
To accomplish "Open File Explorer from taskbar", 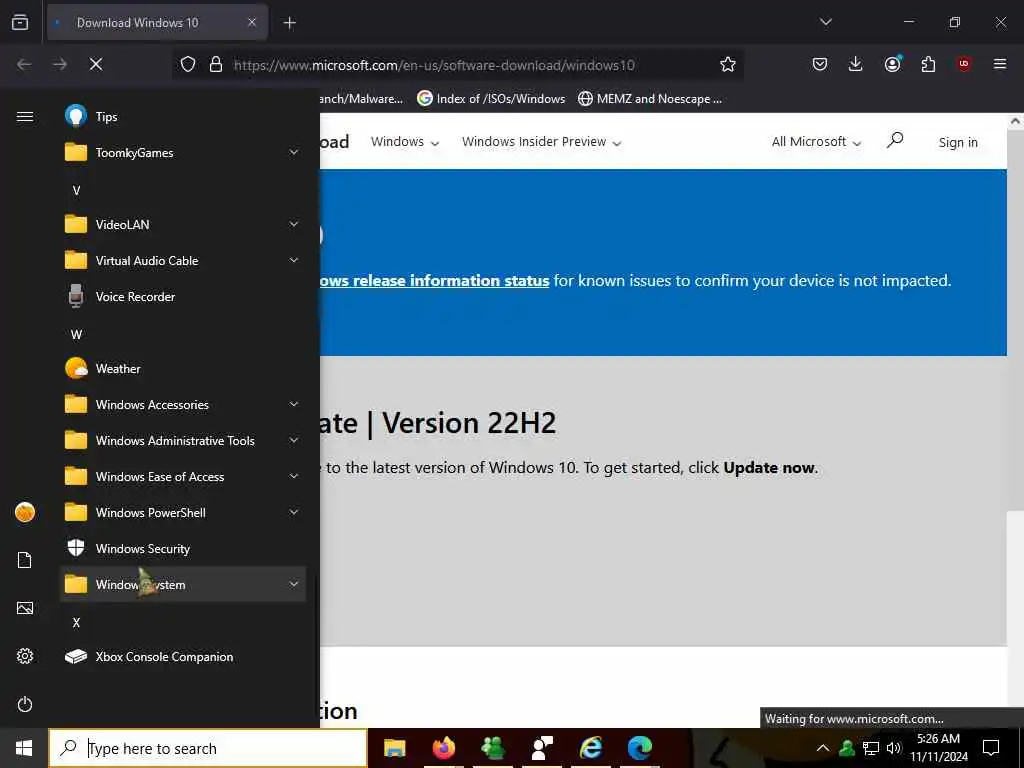I will pyautogui.click(x=394, y=748).
